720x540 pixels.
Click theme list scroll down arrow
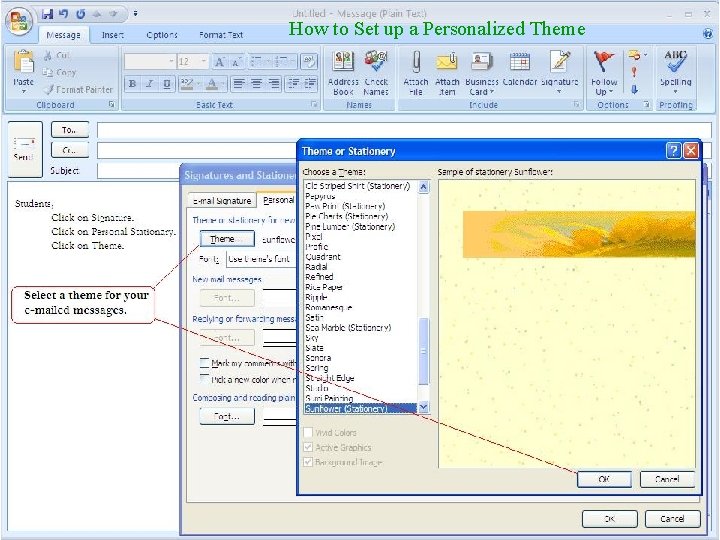423,407
